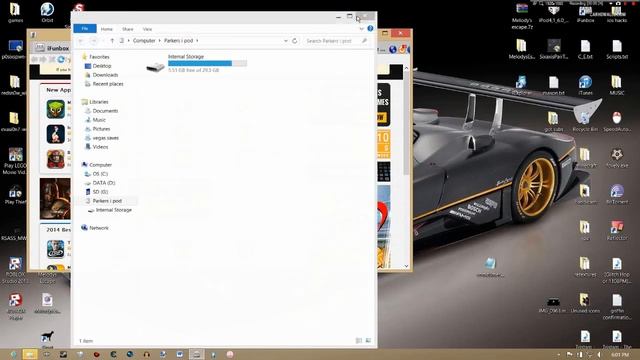Open Internal Storage drive item
This screenshot has width=640, height=360.
pyautogui.click(x=196, y=63)
